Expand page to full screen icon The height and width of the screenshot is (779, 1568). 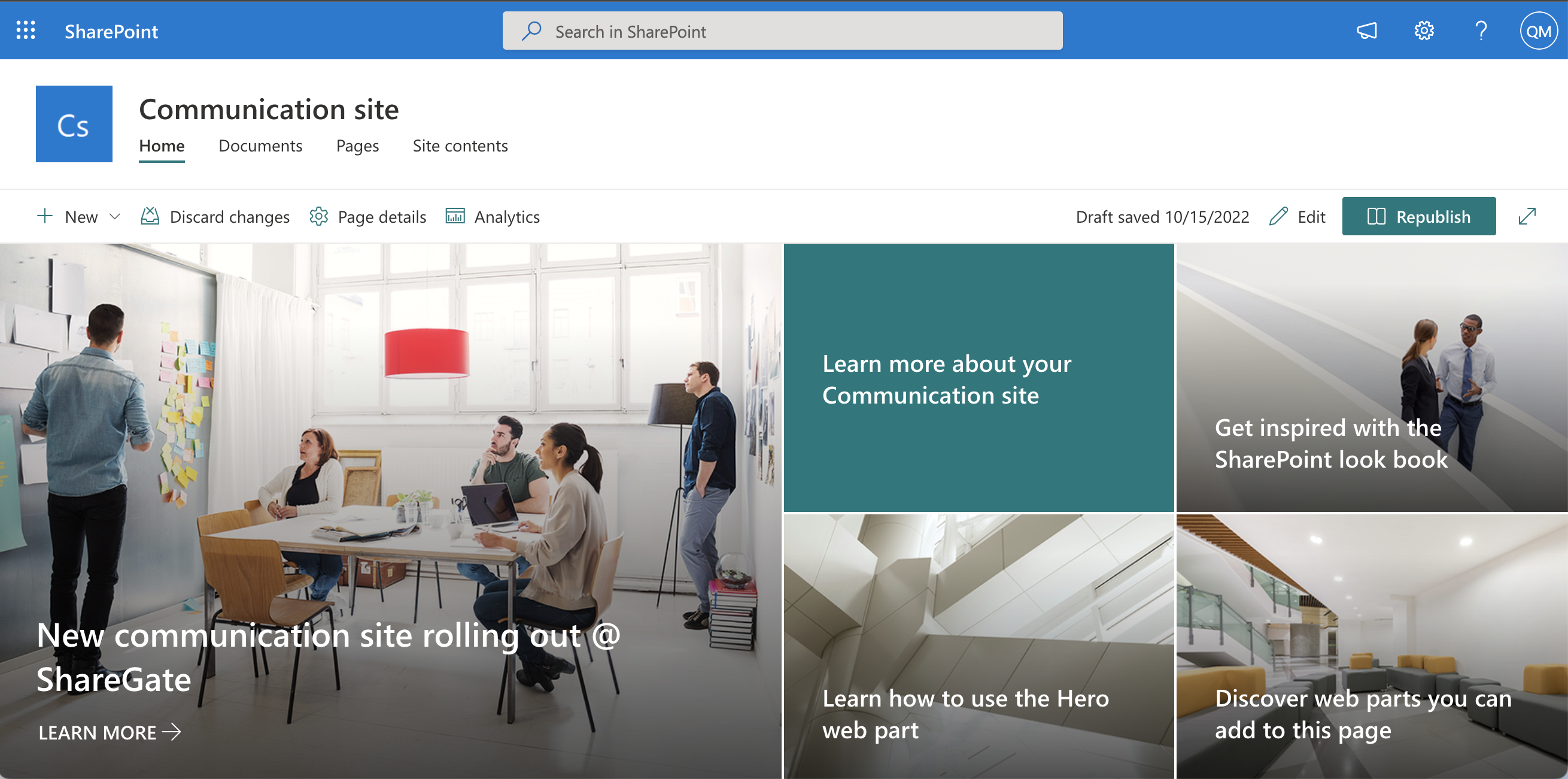pos(1527,216)
